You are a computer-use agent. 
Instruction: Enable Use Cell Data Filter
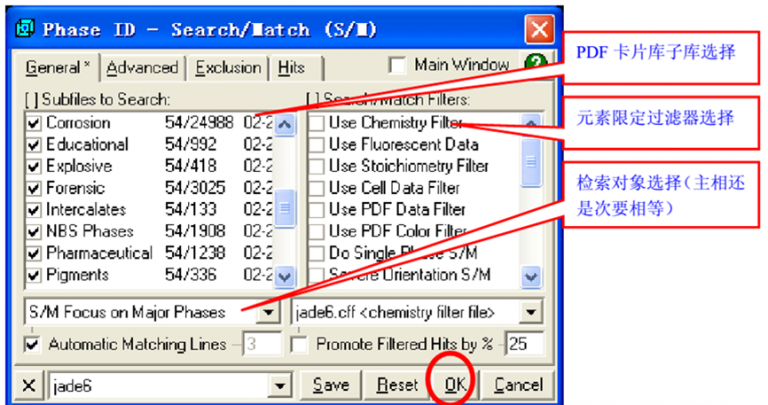click(316, 188)
